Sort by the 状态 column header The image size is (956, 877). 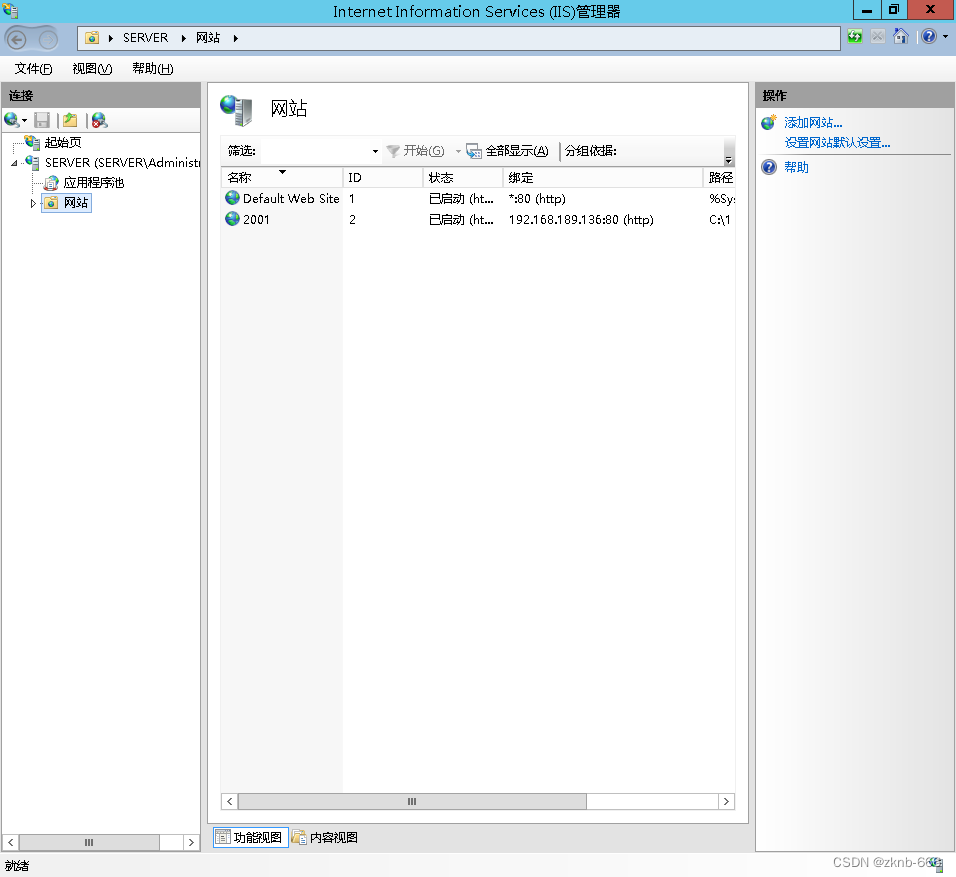point(463,177)
